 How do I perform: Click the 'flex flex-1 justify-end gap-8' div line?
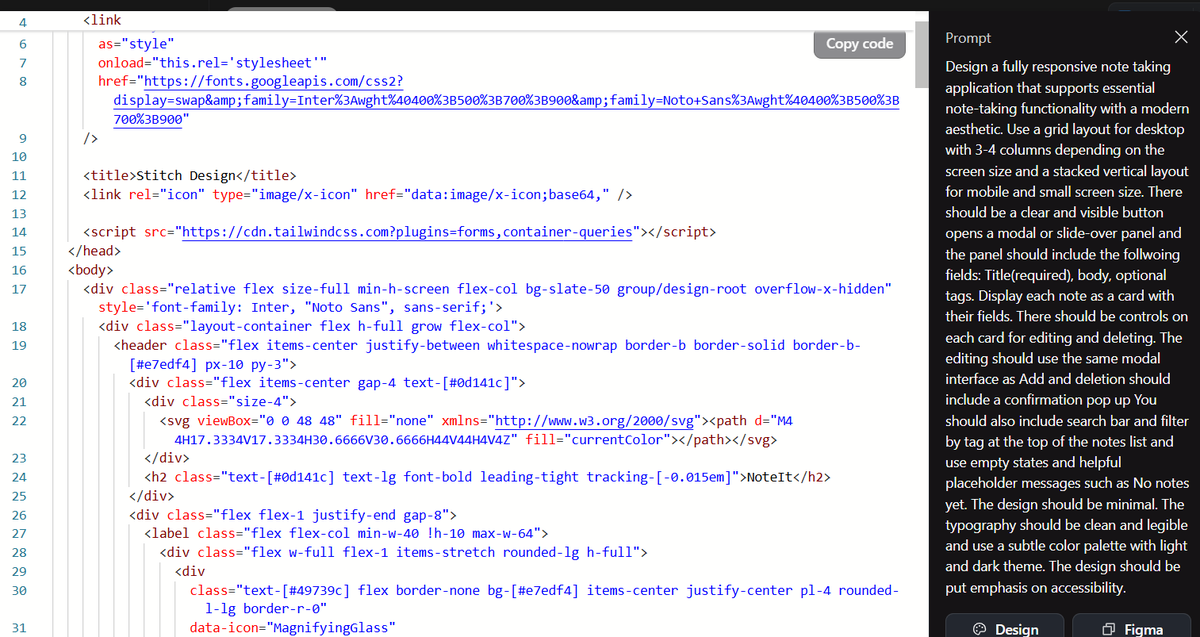[294, 515]
